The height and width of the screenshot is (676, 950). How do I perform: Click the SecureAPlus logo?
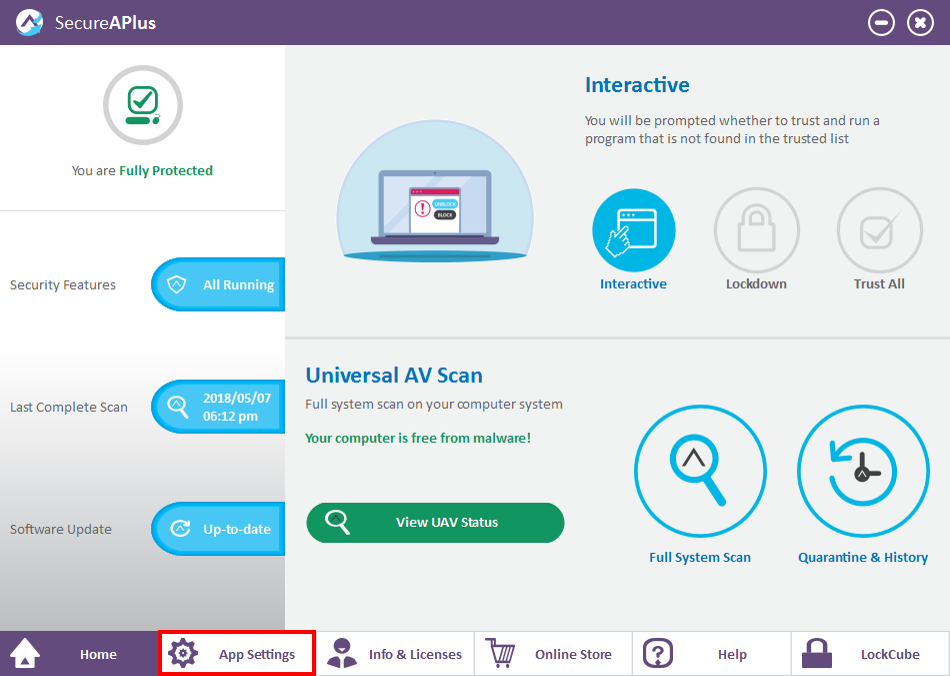click(x=30, y=21)
